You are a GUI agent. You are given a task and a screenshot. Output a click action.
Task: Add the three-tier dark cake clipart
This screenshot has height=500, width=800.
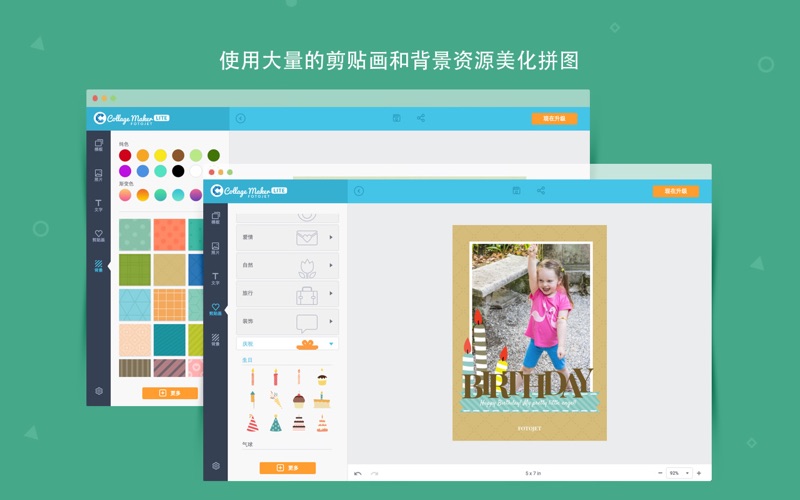click(x=299, y=423)
